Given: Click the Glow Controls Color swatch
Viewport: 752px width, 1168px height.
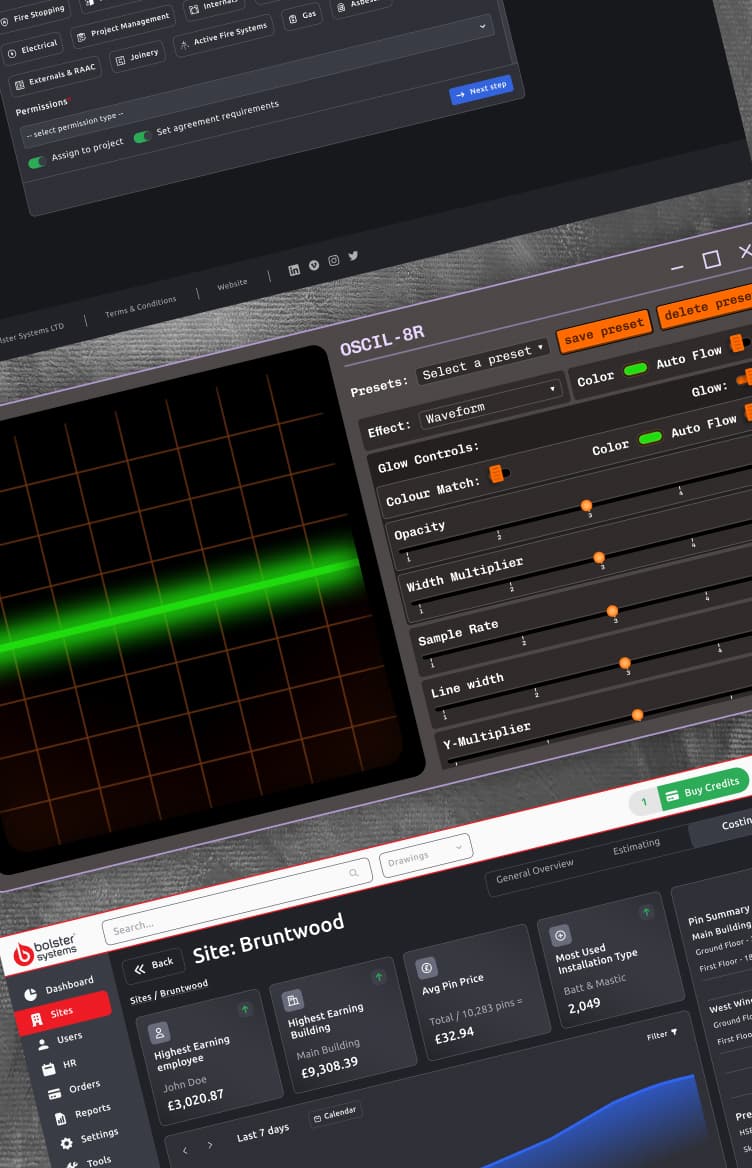Looking at the screenshot, I should coord(650,437).
